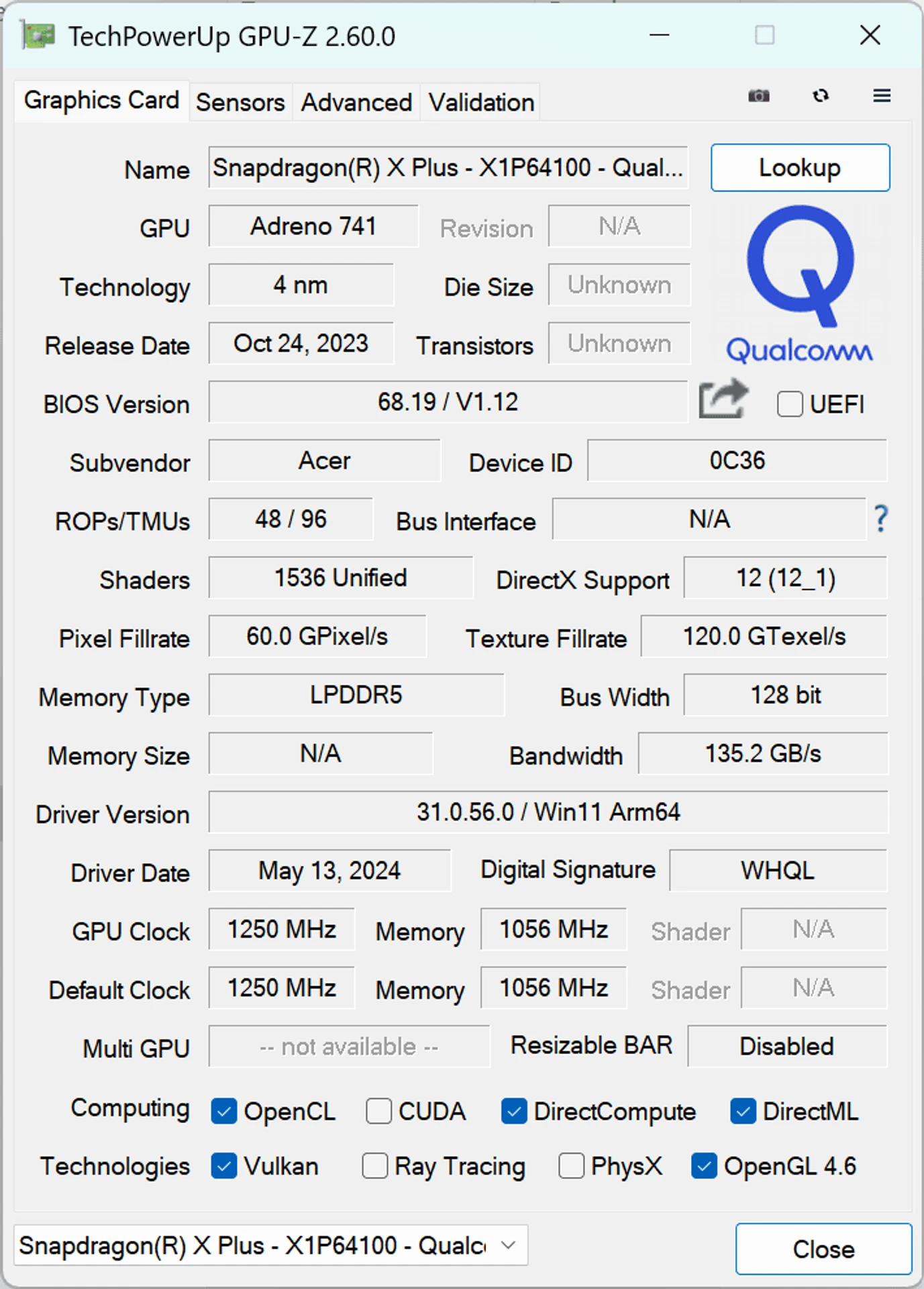The height and width of the screenshot is (1289, 924).
Task: Click the "Driver Version" label
Action: click(113, 814)
